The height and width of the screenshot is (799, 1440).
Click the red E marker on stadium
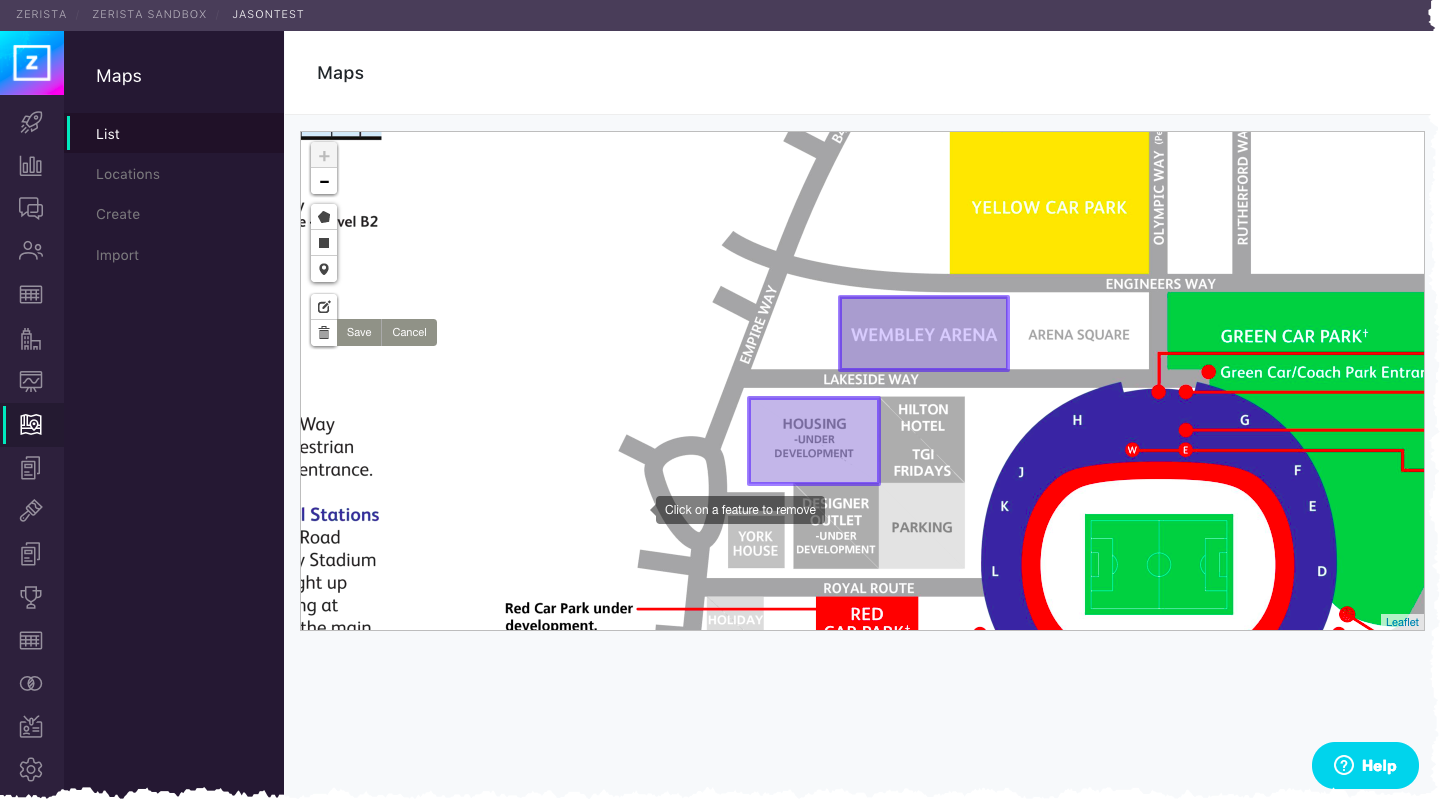click(x=1185, y=450)
